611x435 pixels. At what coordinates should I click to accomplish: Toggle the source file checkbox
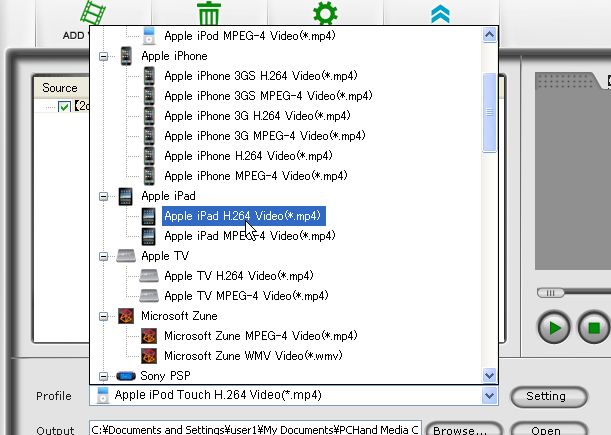[x=64, y=106]
